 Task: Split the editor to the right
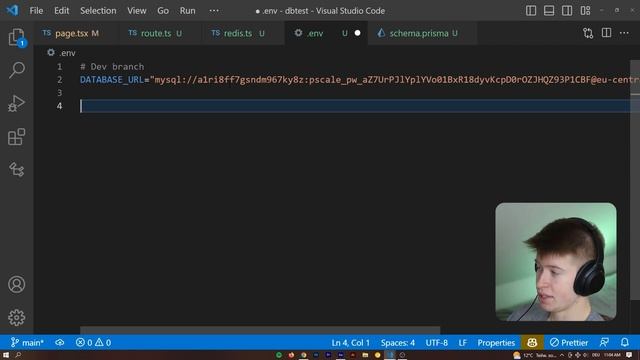point(606,33)
